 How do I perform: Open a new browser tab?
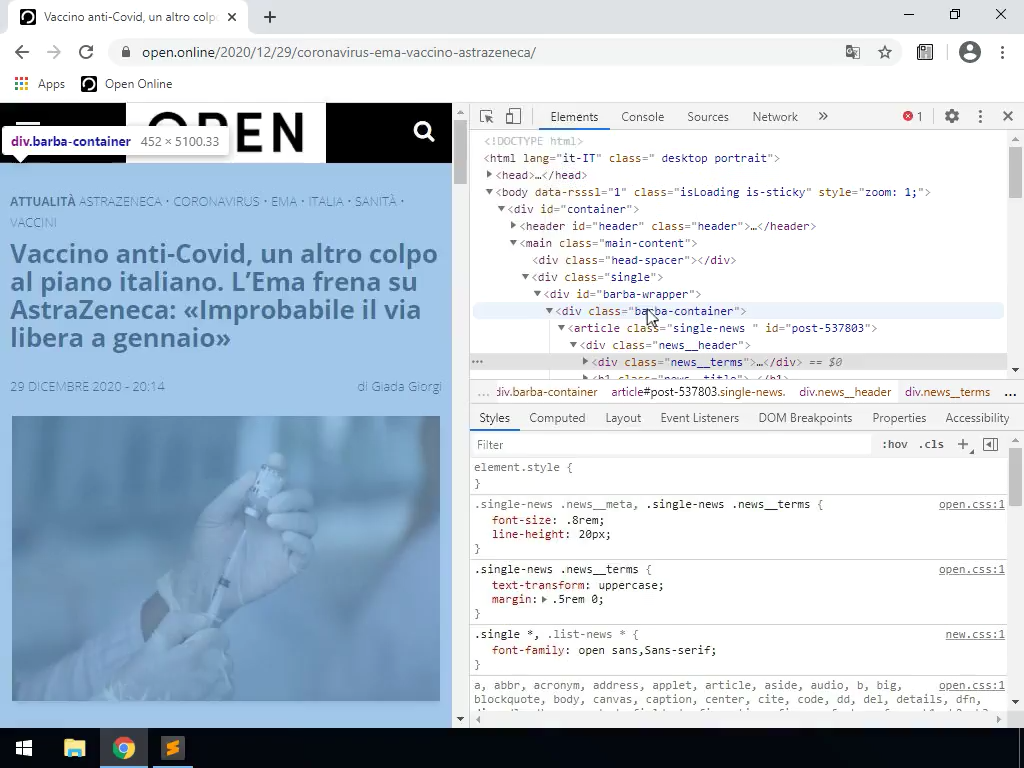tap(270, 17)
